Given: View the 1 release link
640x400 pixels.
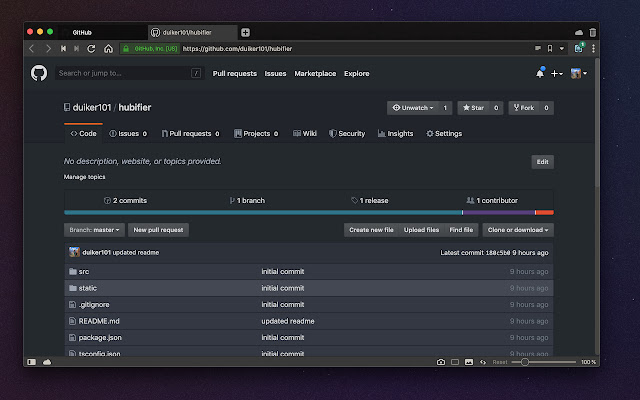Looking at the screenshot, I should tap(370, 200).
